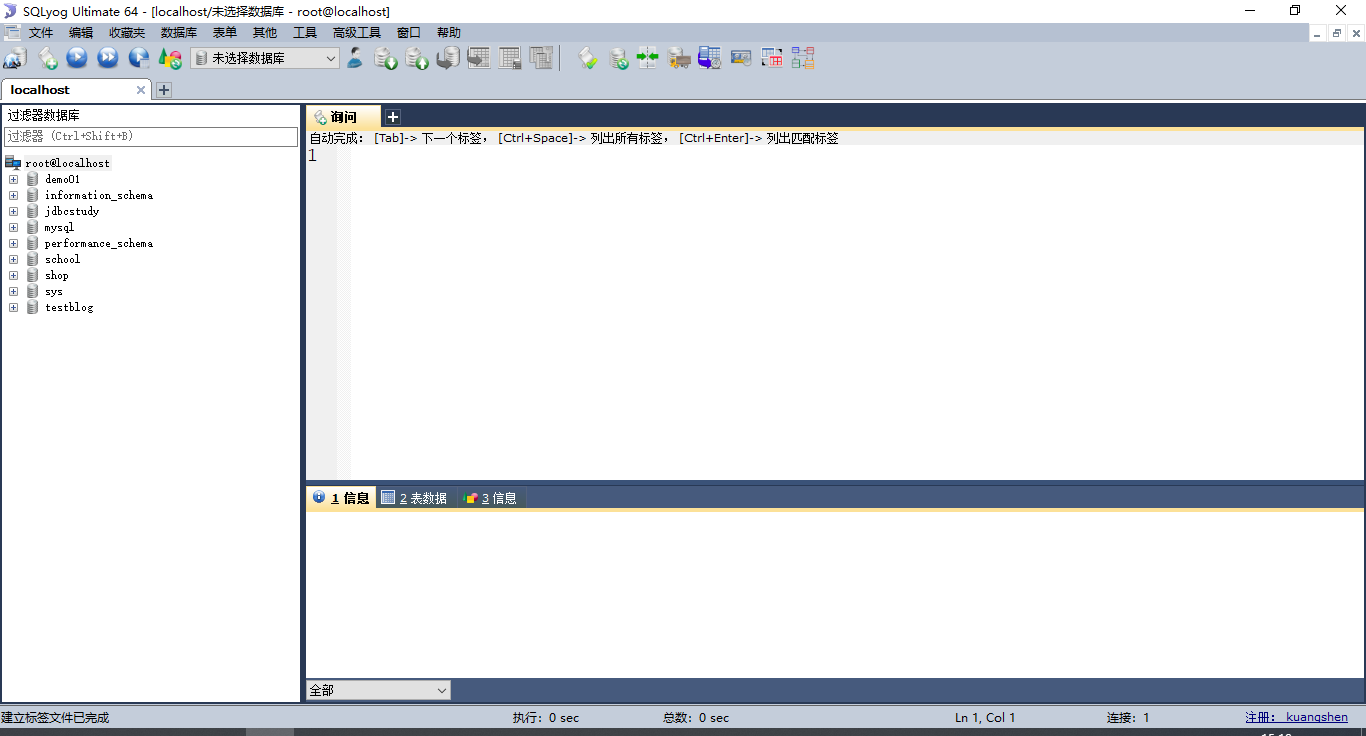The image size is (1366, 736).
Task: Switch to the 2 表数据 tab
Action: tap(414, 498)
